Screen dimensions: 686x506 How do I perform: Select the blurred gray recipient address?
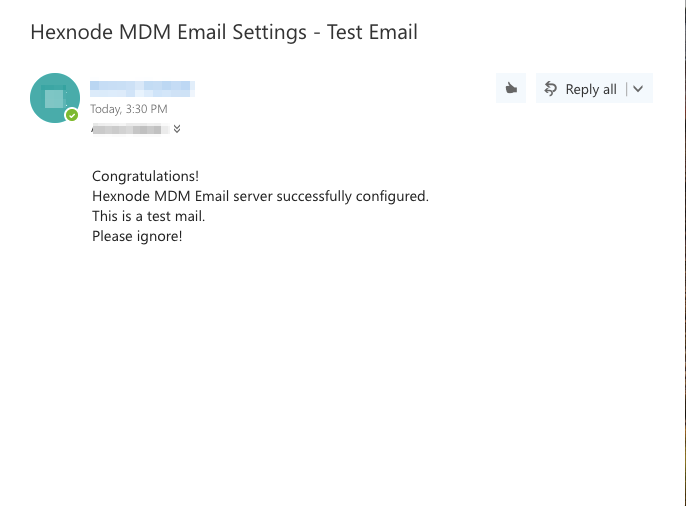click(130, 129)
